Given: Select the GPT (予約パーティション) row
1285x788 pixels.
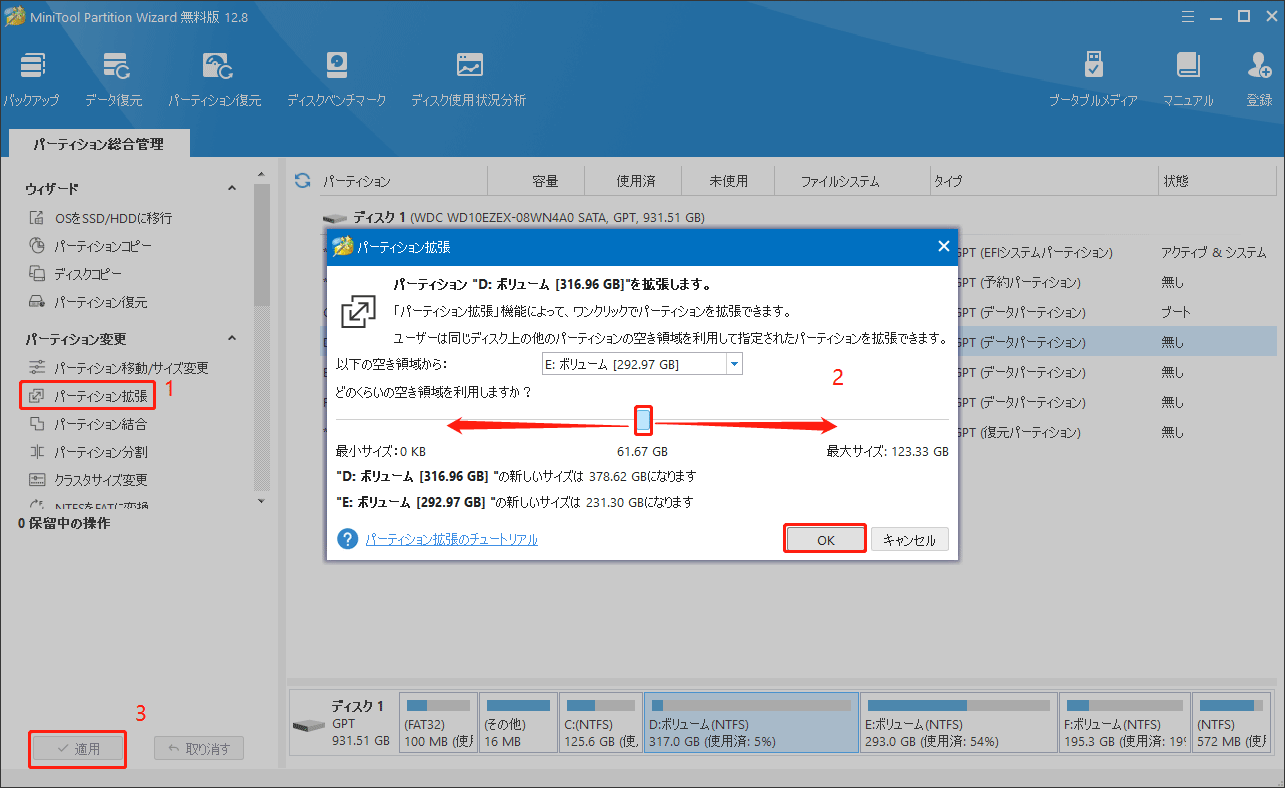Looking at the screenshot, I should 1019,283.
